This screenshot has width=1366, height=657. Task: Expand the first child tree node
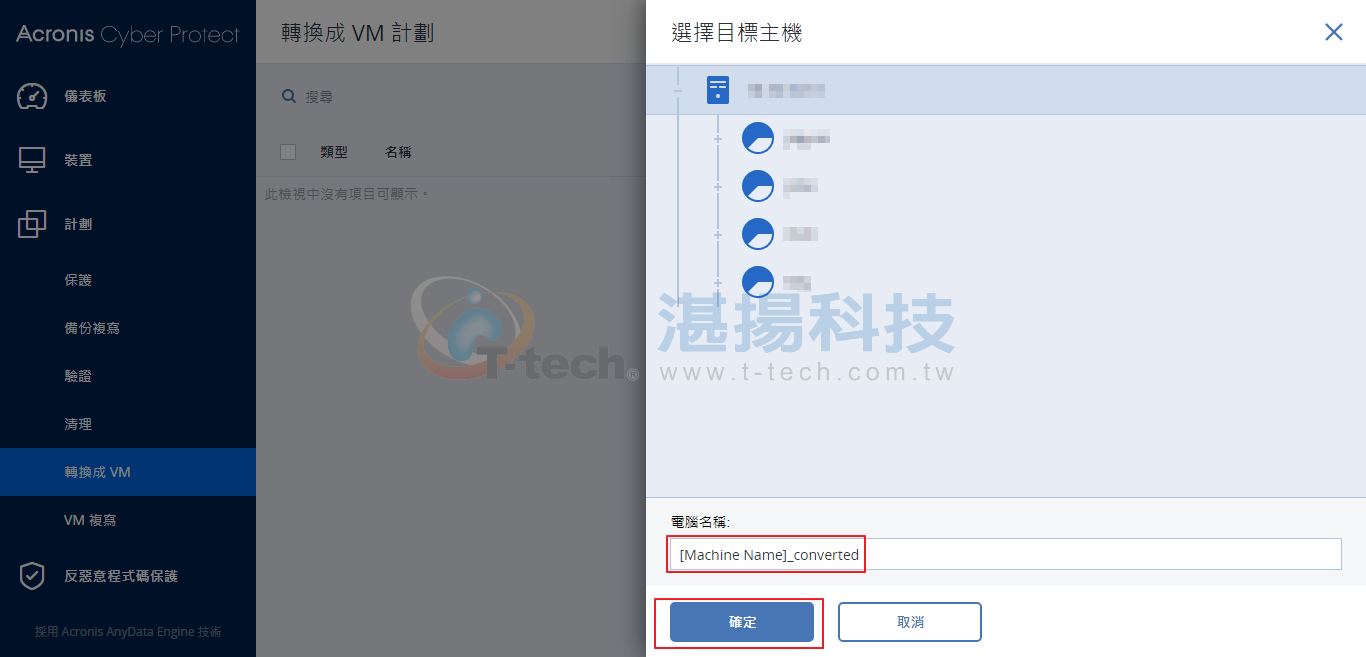717,139
